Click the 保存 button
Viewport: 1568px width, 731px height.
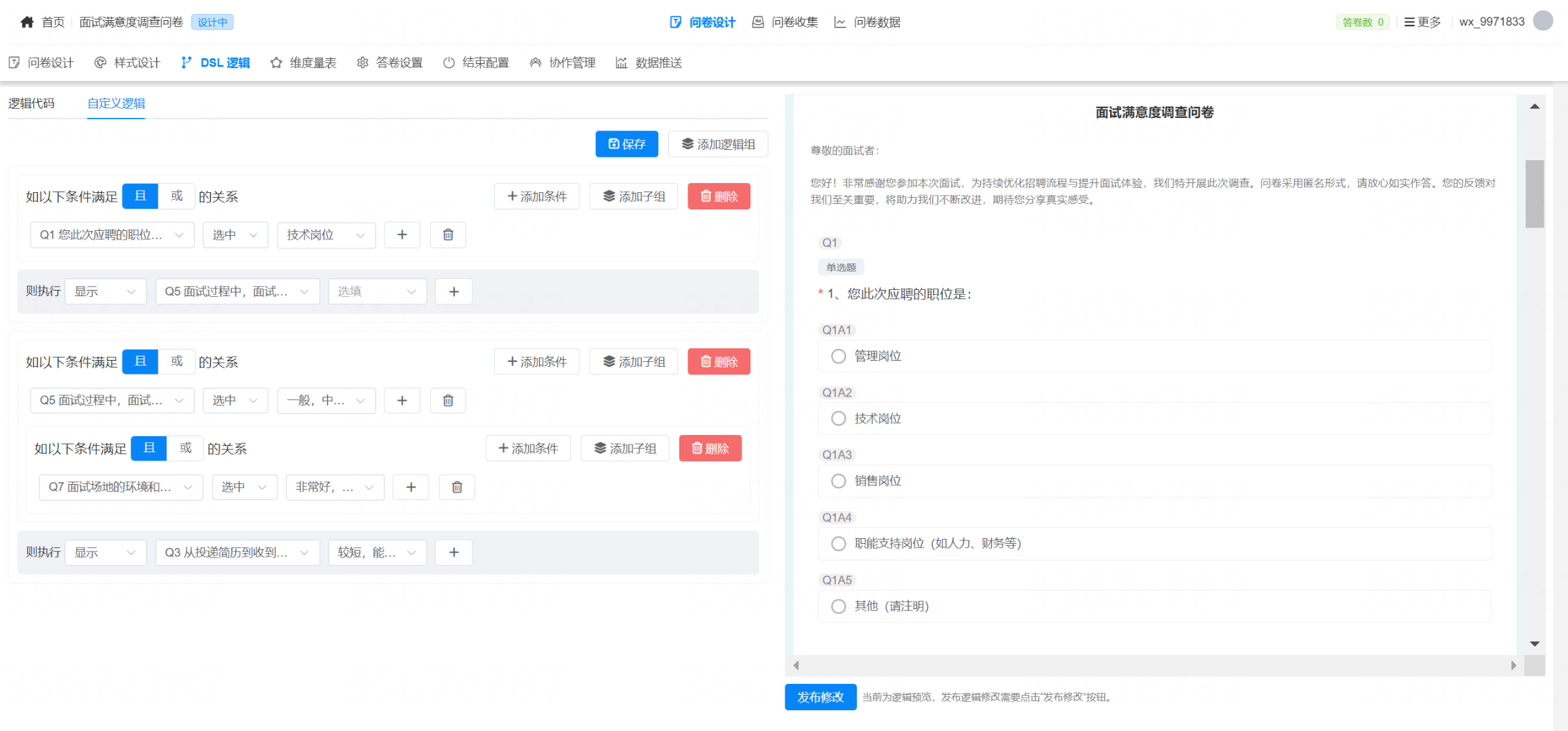626,144
